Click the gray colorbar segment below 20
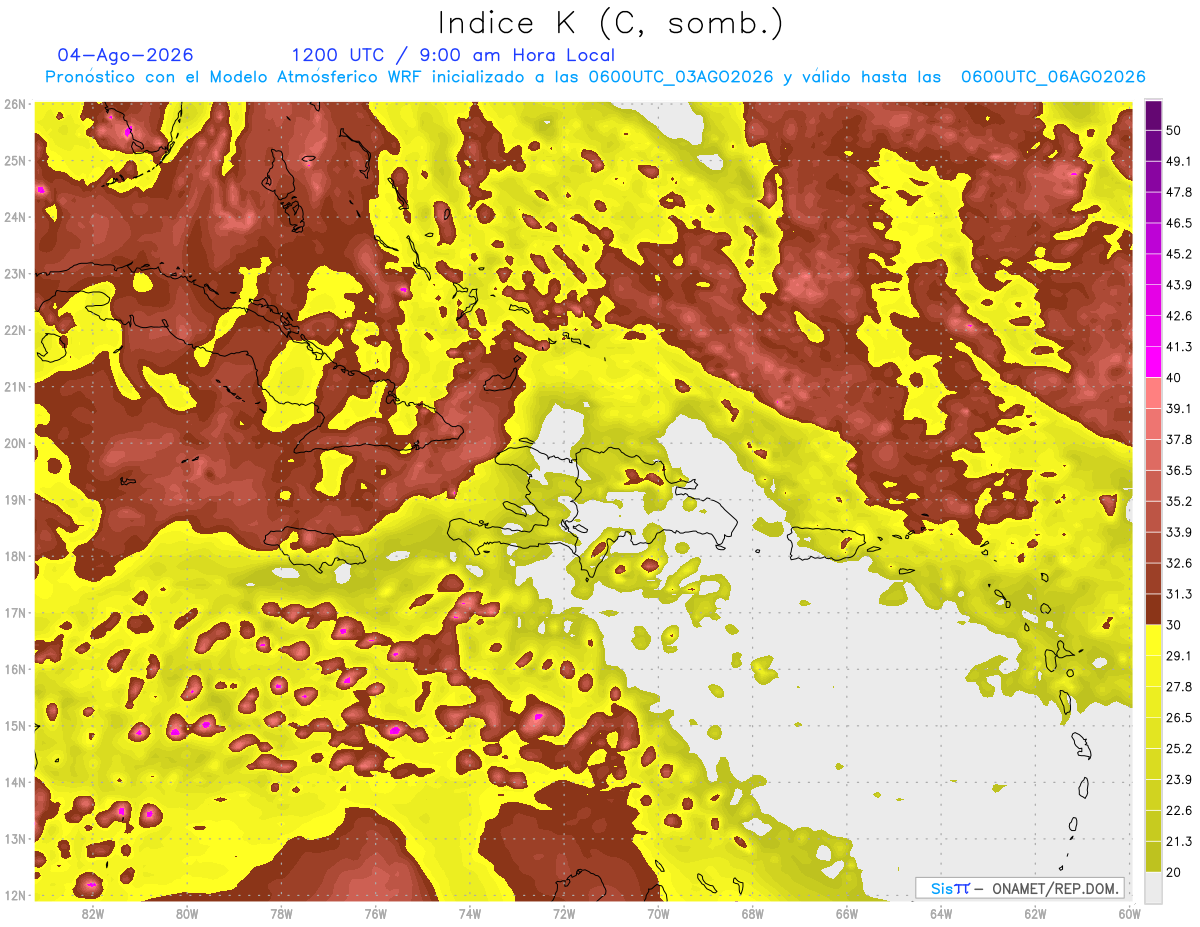Screen dimensions: 1200x927 point(1154,887)
